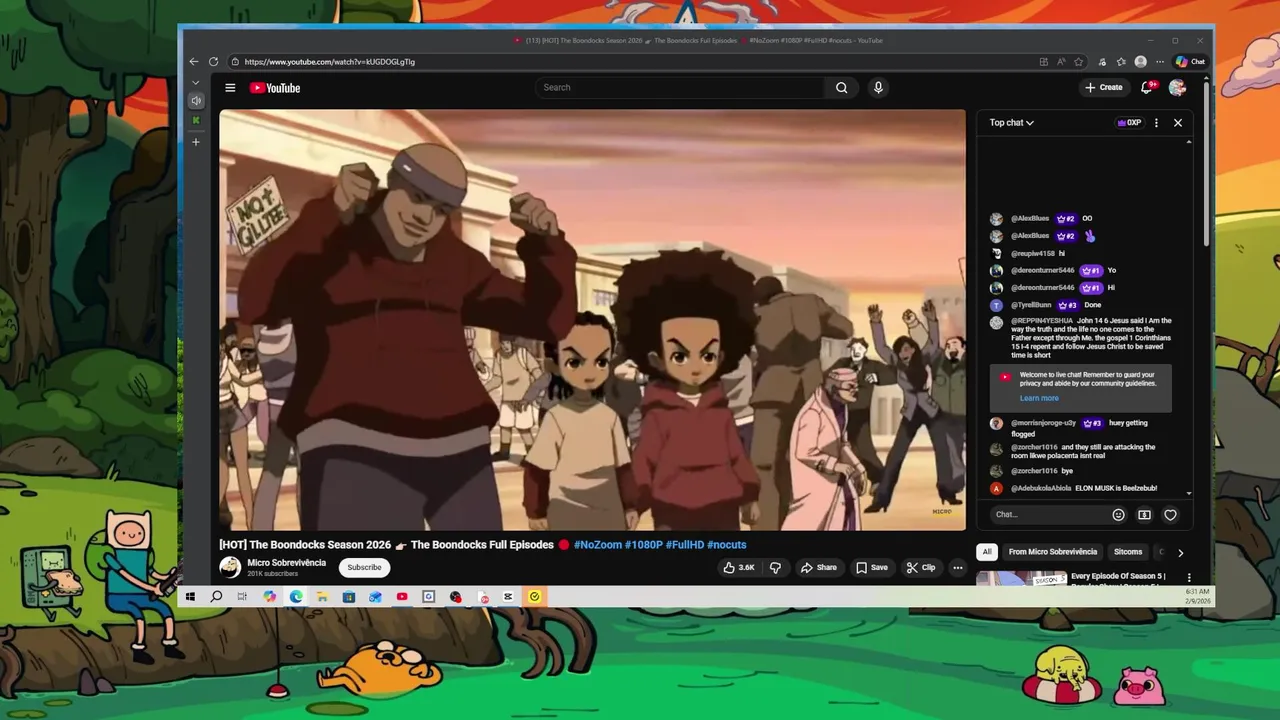The image size is (1280, 720).
Task: Mute tab via vertical tab speaker icon
Action: pyautogui.click(x=196, y=101)
